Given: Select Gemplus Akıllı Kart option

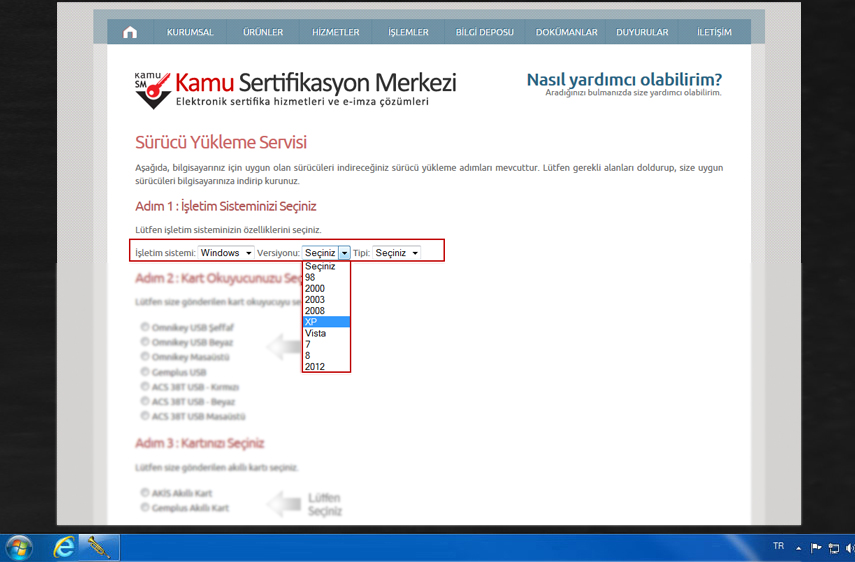Looking at the screenshot, I should pyautogui.click(x=144, y=507).
